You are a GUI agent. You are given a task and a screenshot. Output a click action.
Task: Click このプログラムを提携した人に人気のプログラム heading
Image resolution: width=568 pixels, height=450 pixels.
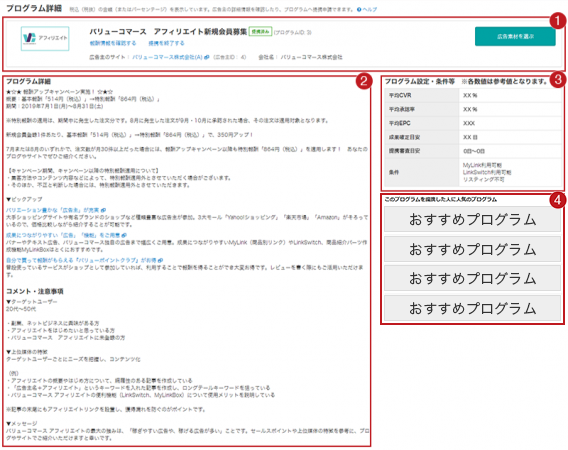pos(440,199)
